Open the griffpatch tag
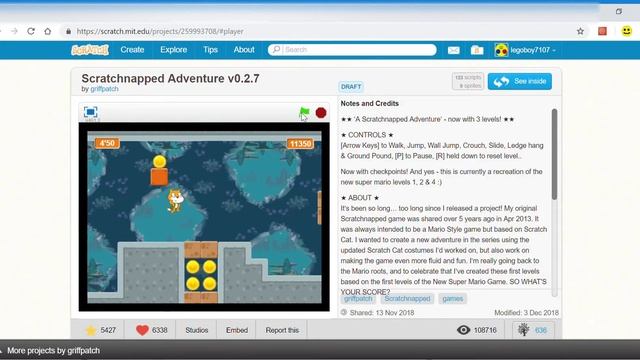Screen dimensions: 640x360 click(358, 299)
